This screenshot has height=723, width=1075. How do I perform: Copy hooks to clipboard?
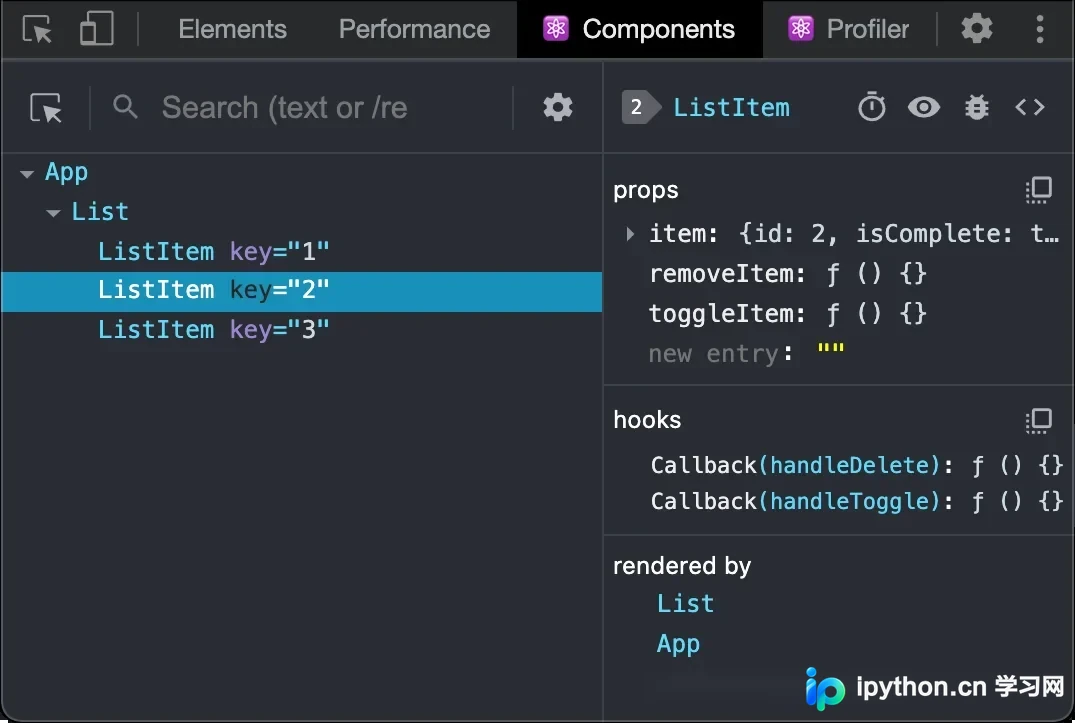pos(1038,420)
